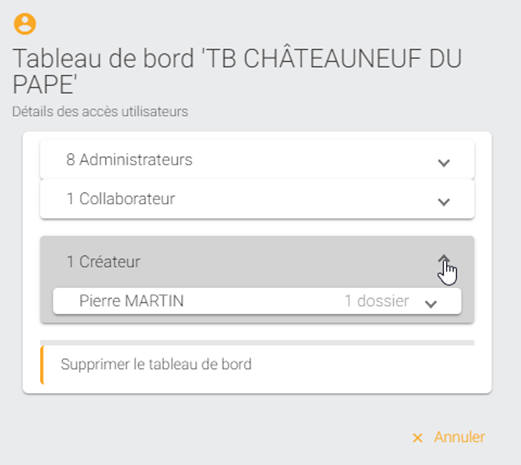Collapse the 1 Créateur section with up chevron
Screen dimensions: 521x465
[444, 260]
